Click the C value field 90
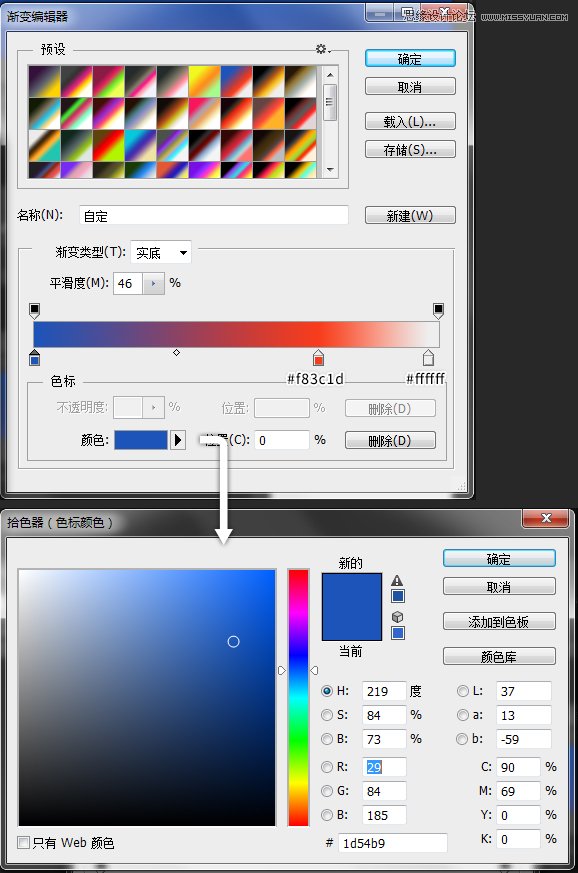This screenshot has height=873, width=578. (x=518, y=767)
